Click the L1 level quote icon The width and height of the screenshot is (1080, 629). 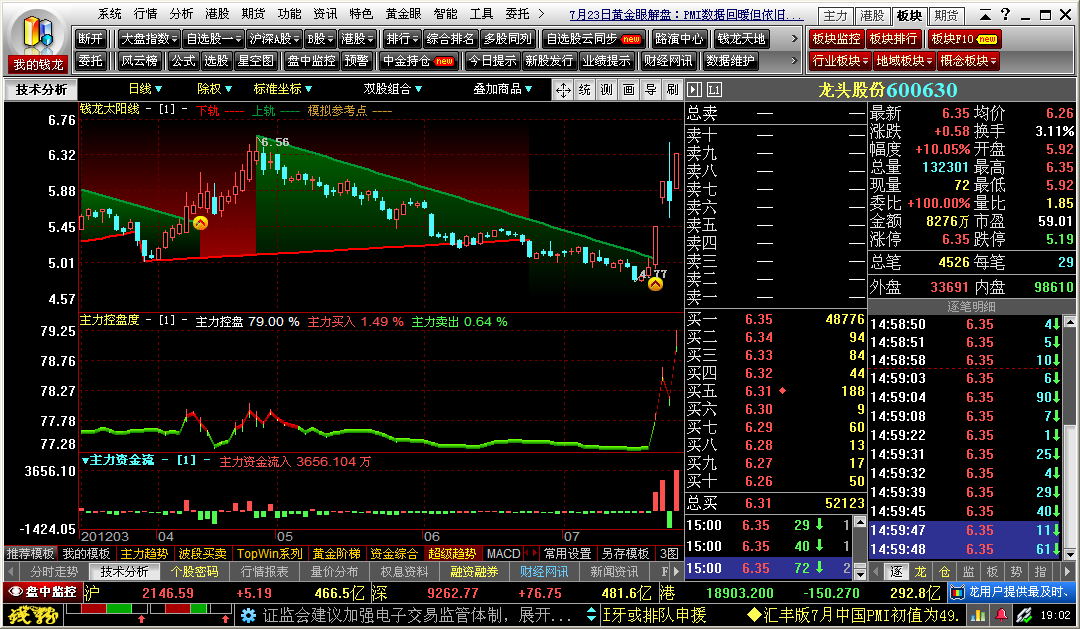coord(714,90)
